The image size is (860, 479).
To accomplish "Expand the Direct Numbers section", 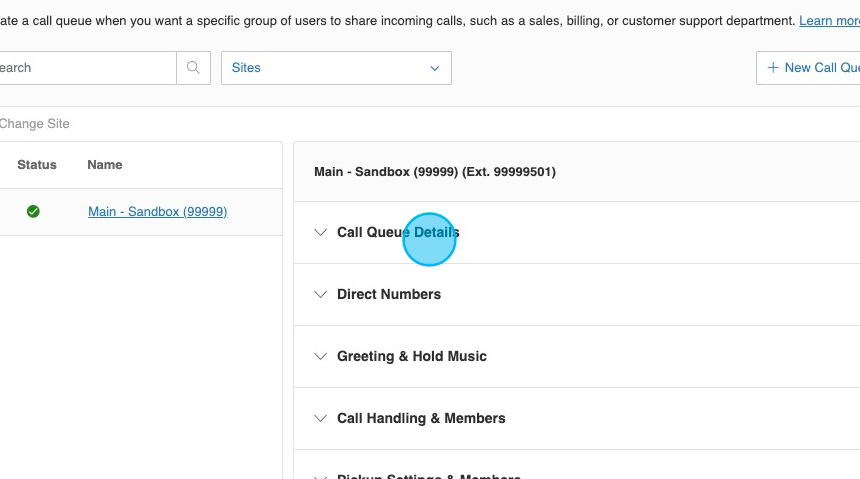I will (389, 295).
